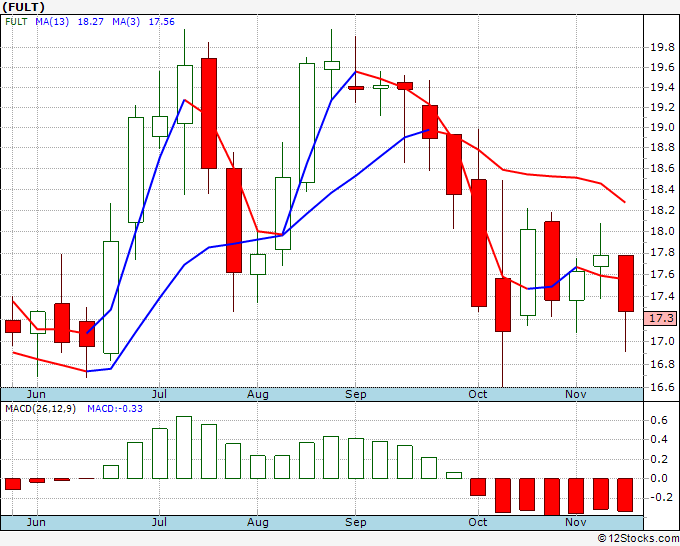This screenshot has width=680, height=546.
Task: Click the large red candlestick at October's start
Action: 479,243
